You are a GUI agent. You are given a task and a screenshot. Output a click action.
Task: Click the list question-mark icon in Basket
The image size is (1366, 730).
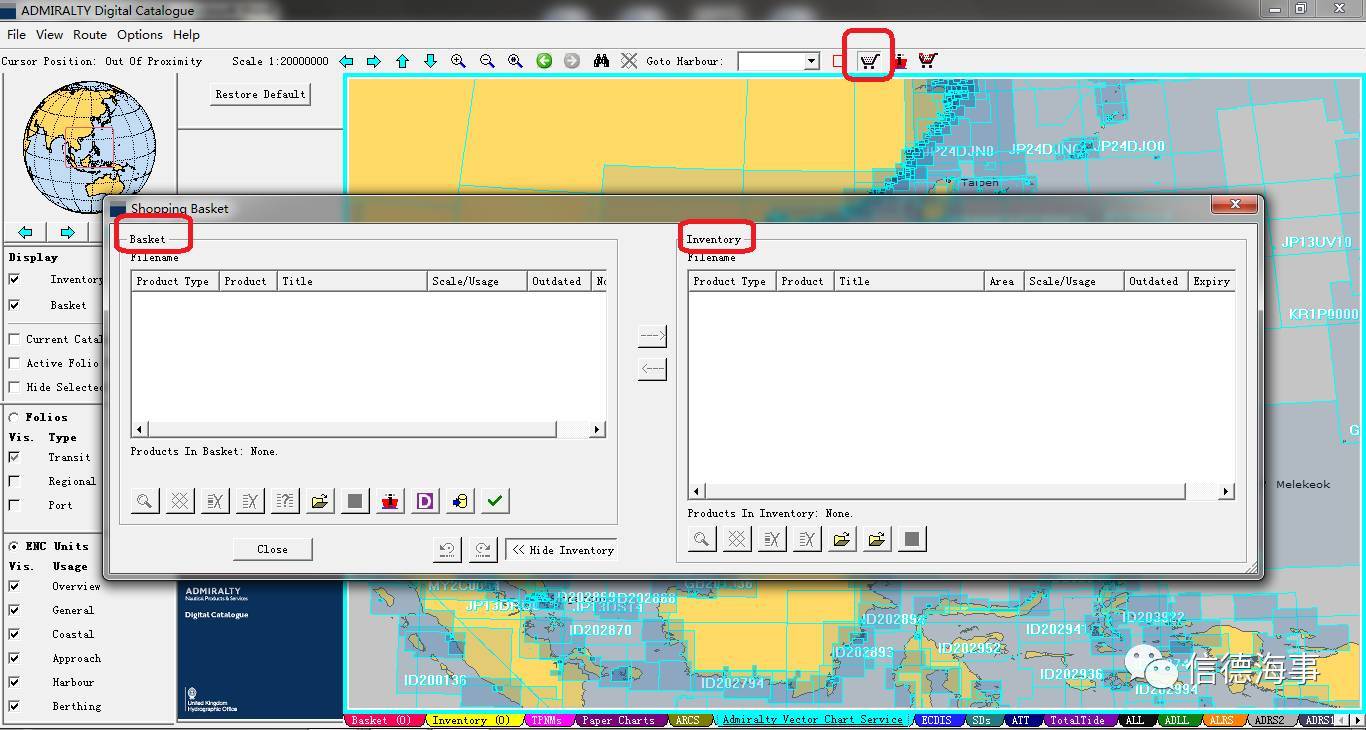[x=285, y=501]
